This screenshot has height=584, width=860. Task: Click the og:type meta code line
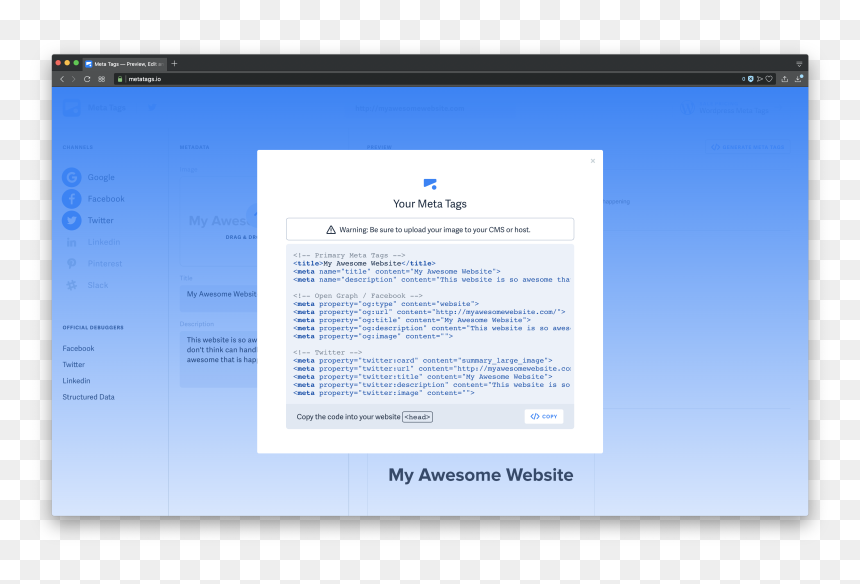[386, 304]
